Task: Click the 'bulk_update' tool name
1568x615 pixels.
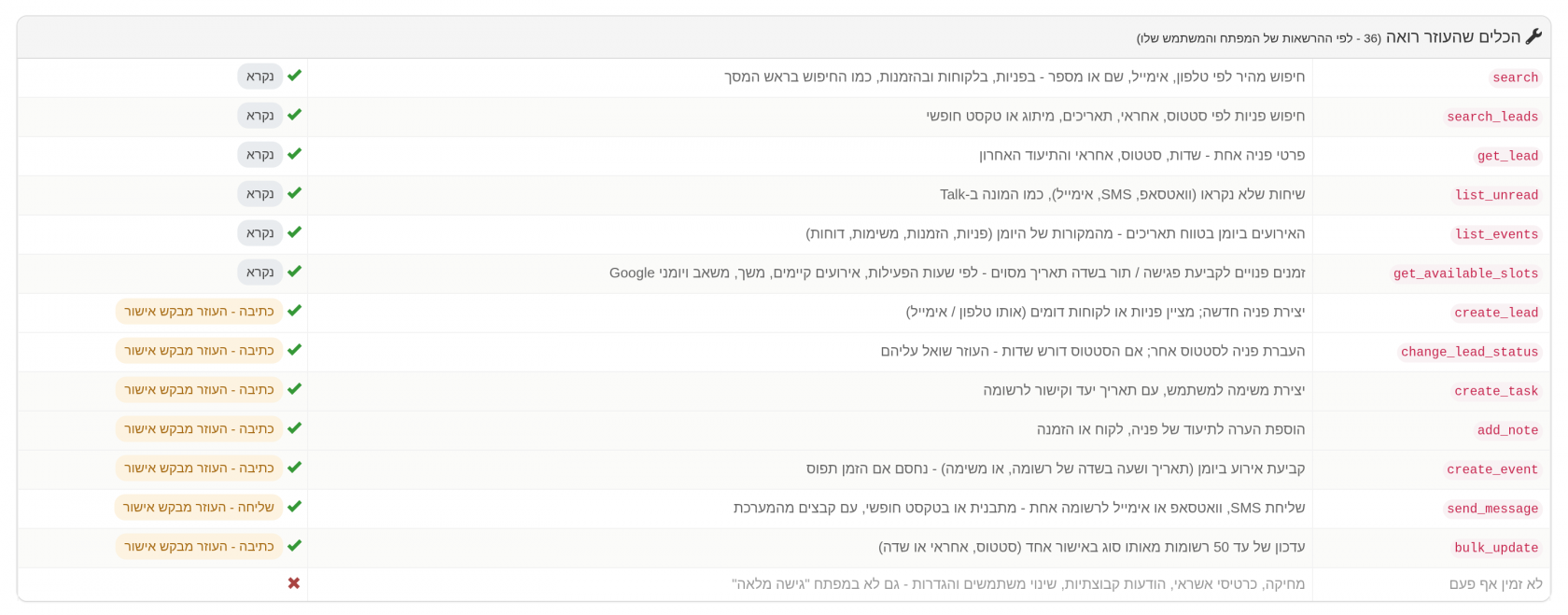Action: click(x=1496, y=548)
